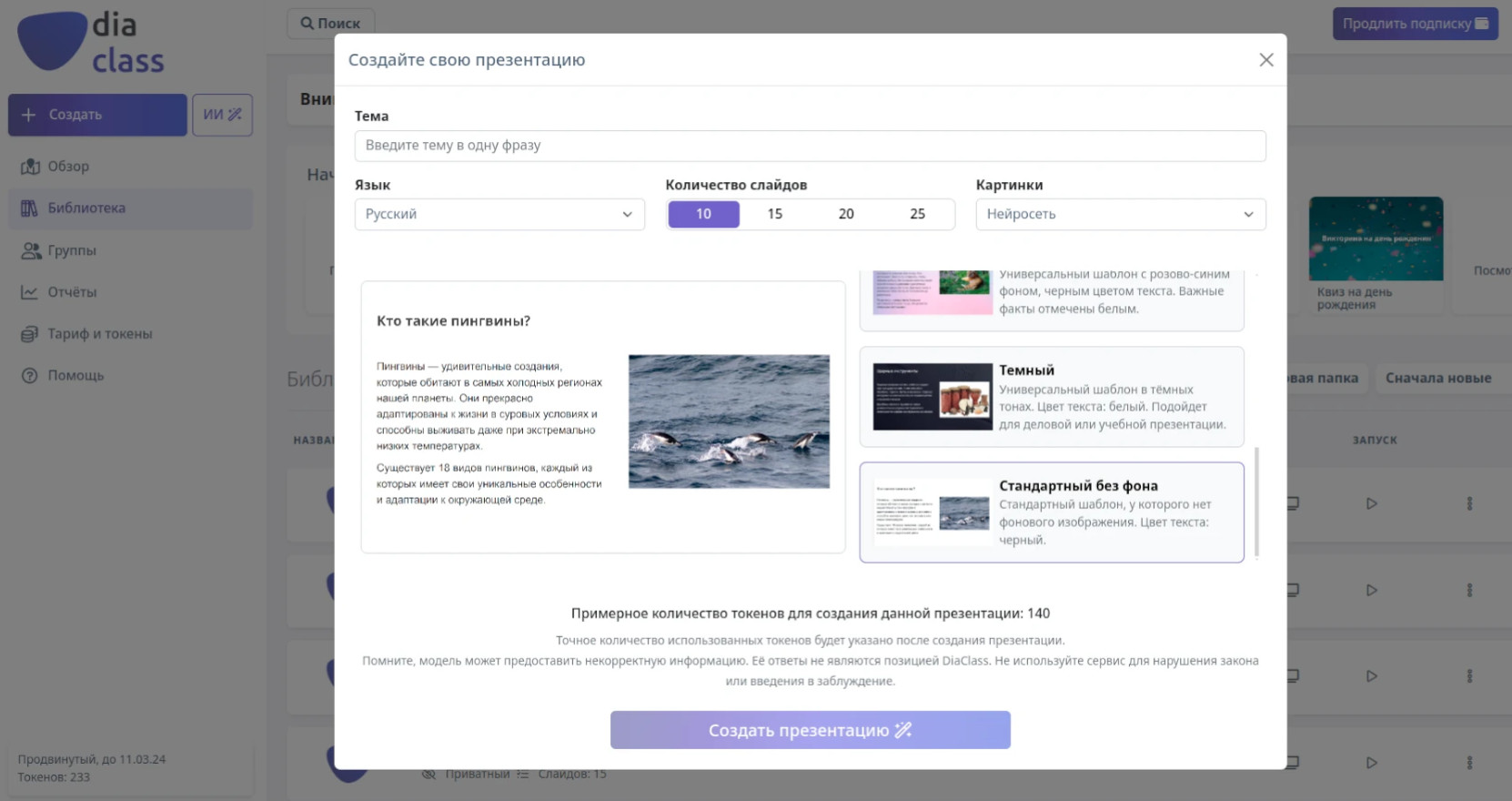The width and height of the screenshot is (1512, 801).
Task: Click the Группы people icon
Action: coord(31,250)
